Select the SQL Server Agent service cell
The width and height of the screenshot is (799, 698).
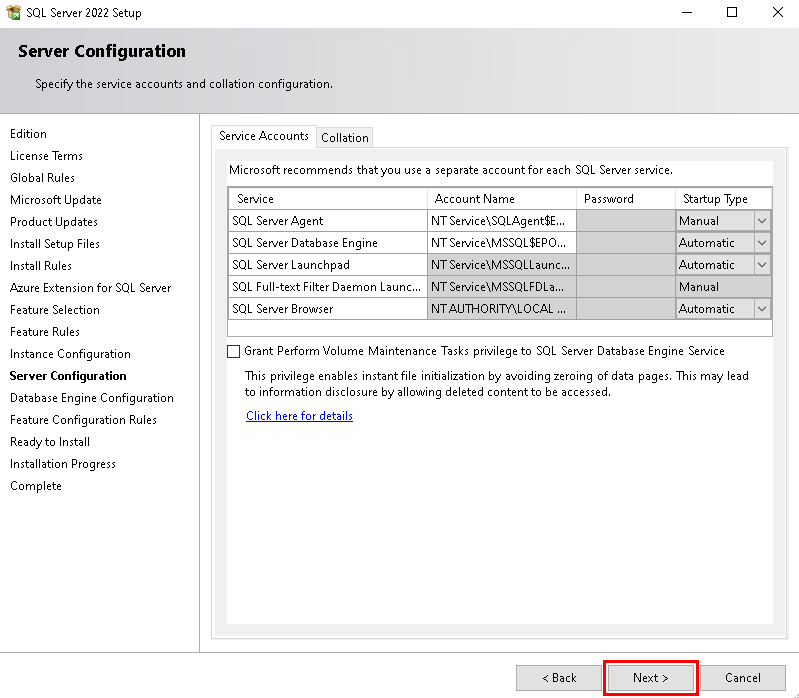pos(328,221)
